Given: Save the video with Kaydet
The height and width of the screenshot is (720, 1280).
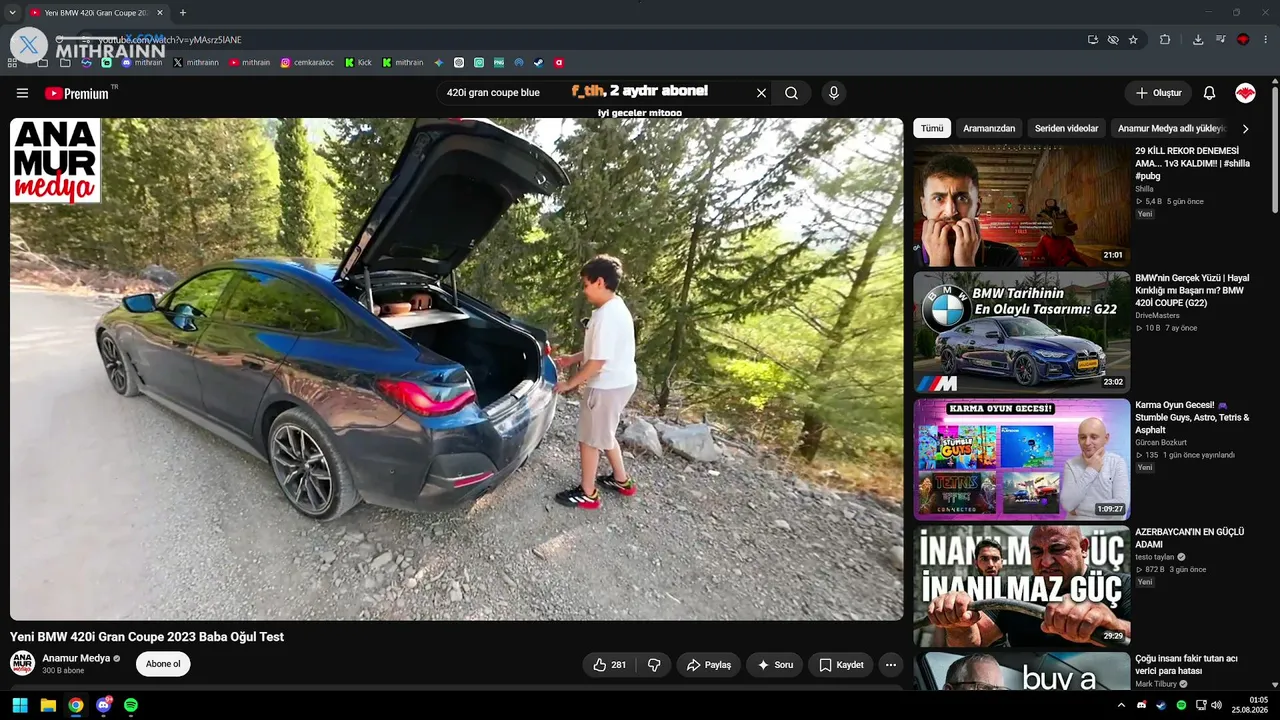Looking at the screenshot, I should (x=841, y=665).
